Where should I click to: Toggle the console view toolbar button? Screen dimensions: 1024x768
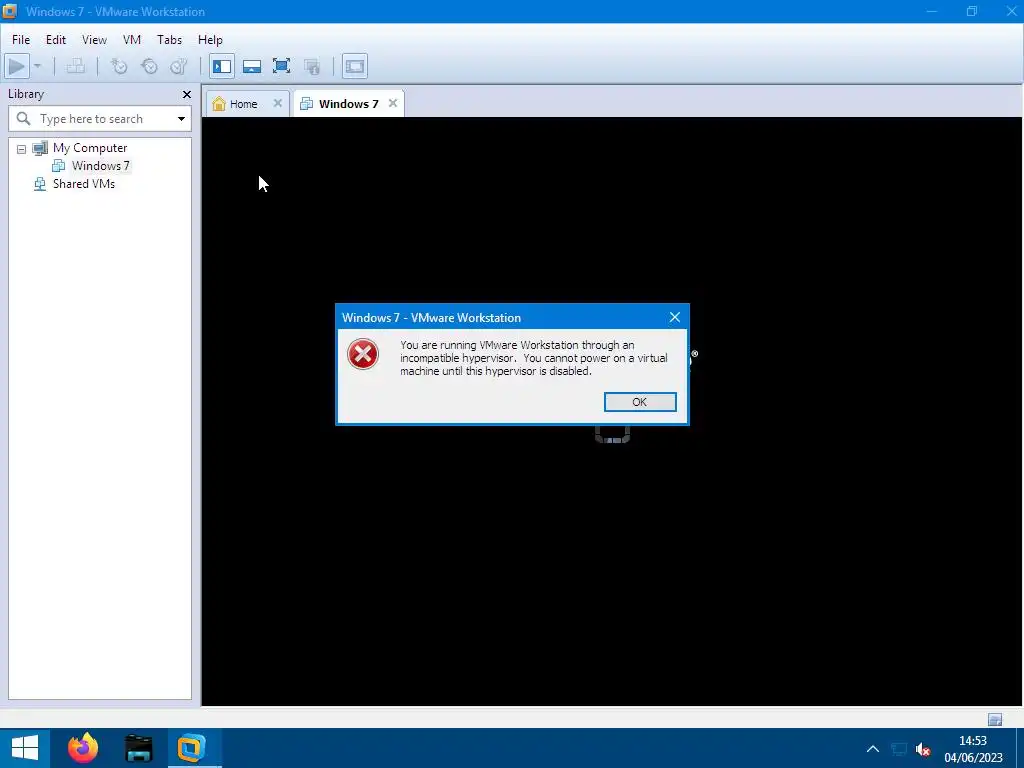(x=355, y=66)
